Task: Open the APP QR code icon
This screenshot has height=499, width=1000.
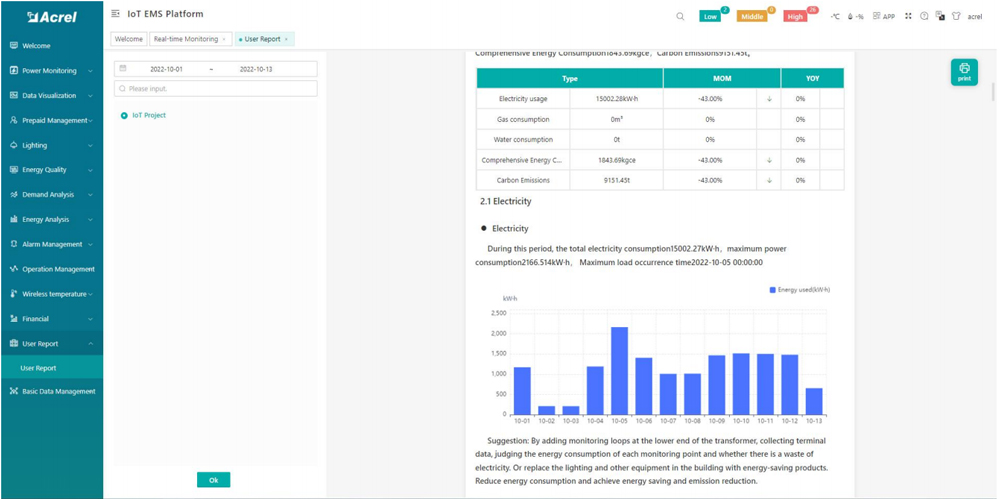Action: tap(876, 16)
